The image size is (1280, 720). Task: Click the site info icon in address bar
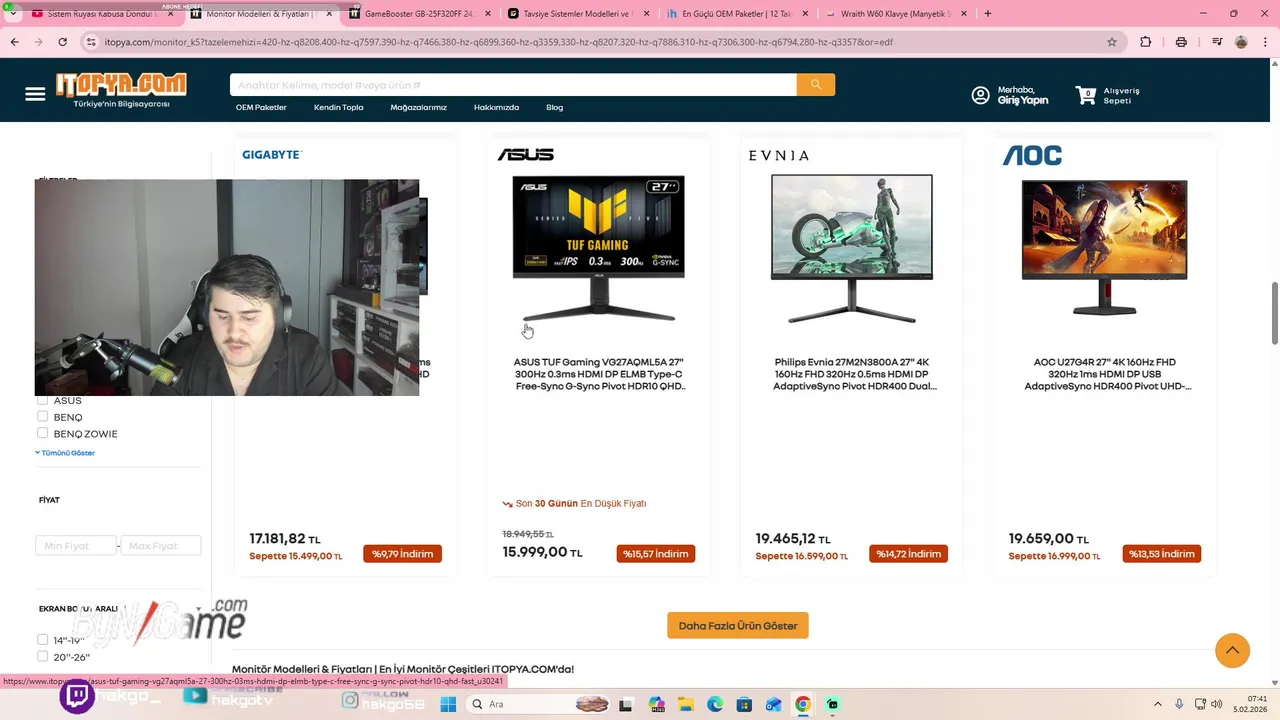tap(91, 42)
